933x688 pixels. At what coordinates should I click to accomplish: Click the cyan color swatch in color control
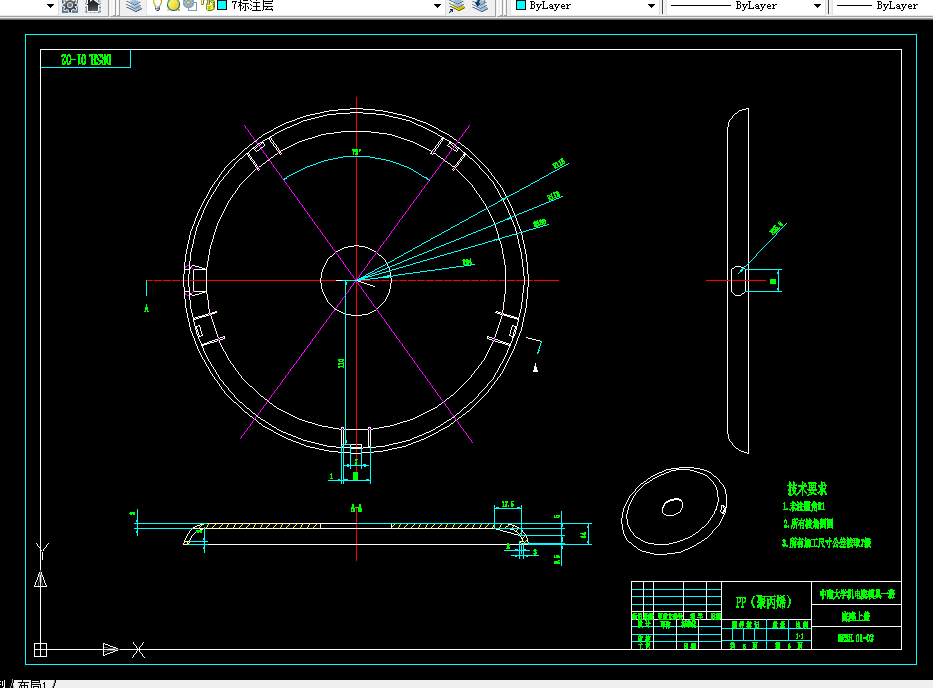point(521,5)
